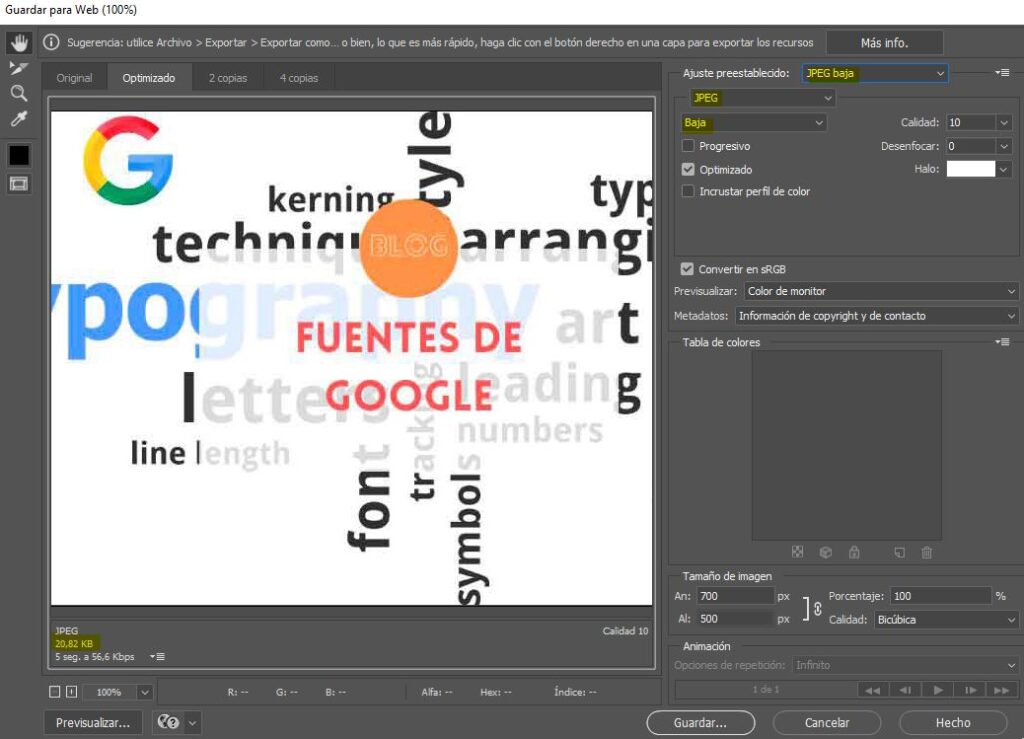Viewport: 1024px width, 739px height.
Task: Switch to the 2 copias tab
Action: (x=228, y=78)
